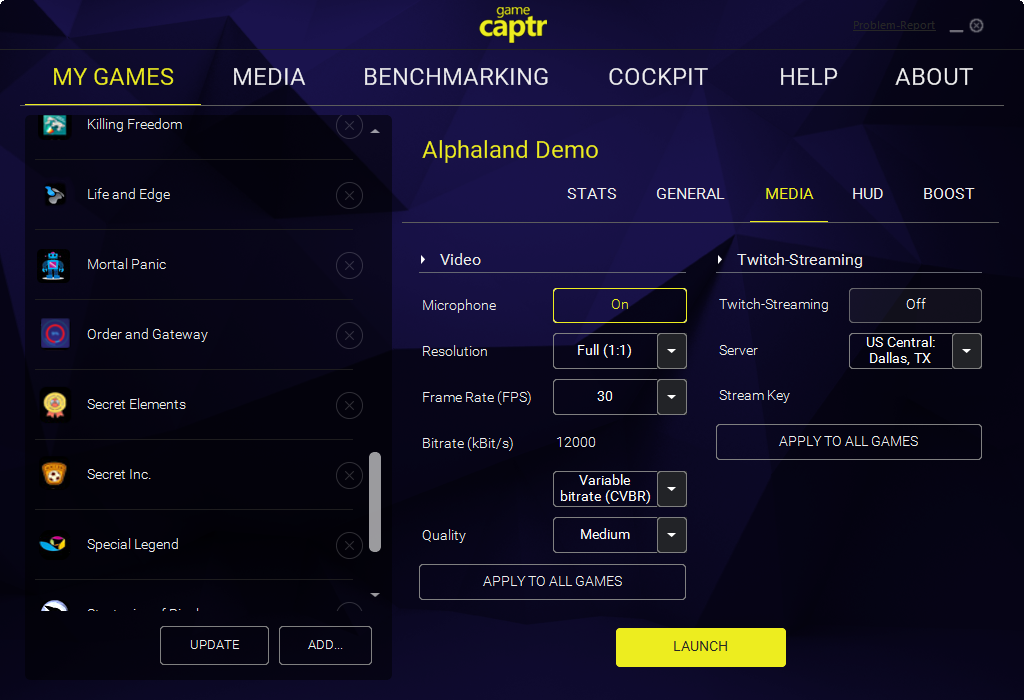This screenshot has width=1024, height=700.
Task: Click the UPDATE button
Action: [x=214, y=645]
